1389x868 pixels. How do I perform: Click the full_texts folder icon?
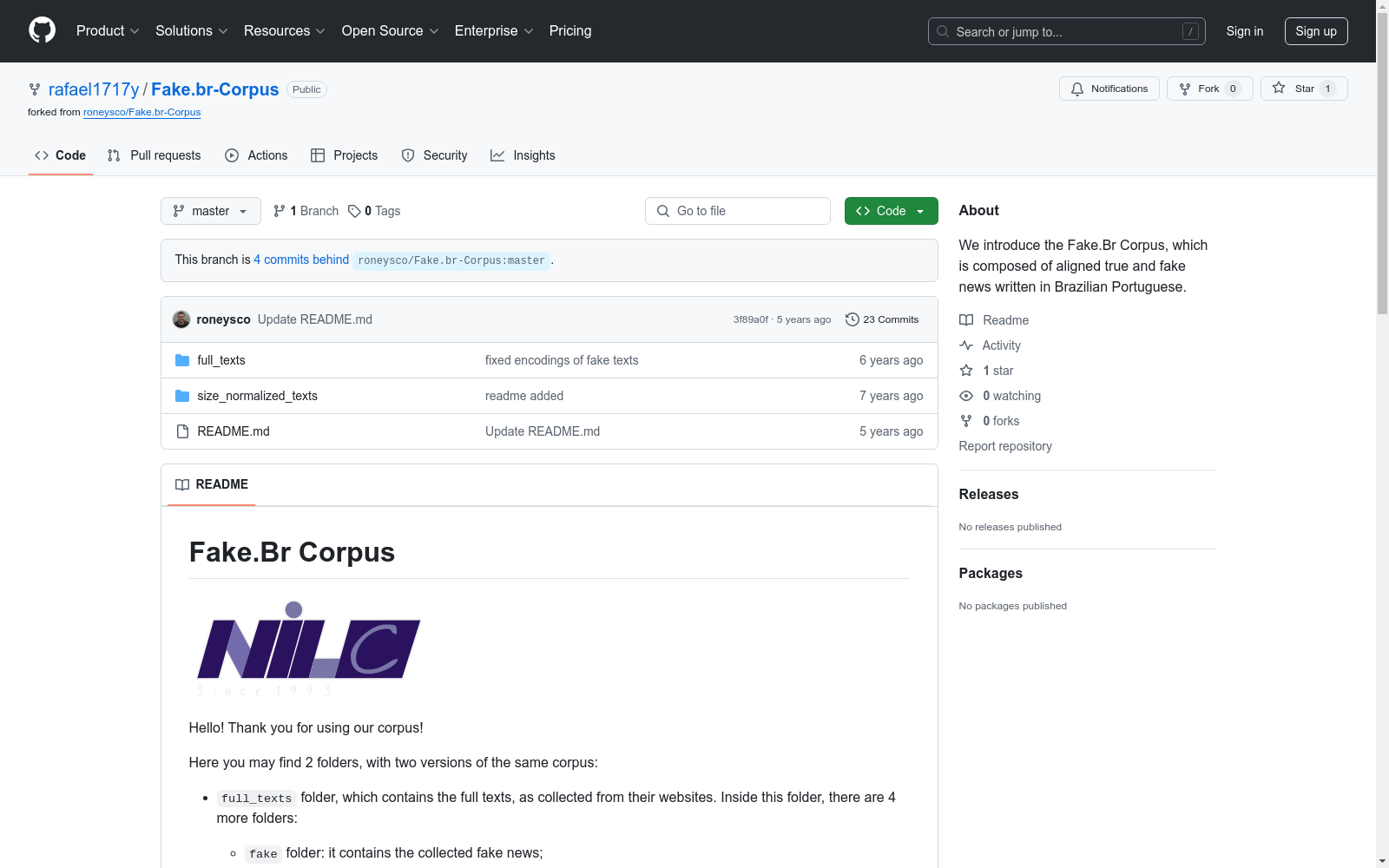point(182,360)
